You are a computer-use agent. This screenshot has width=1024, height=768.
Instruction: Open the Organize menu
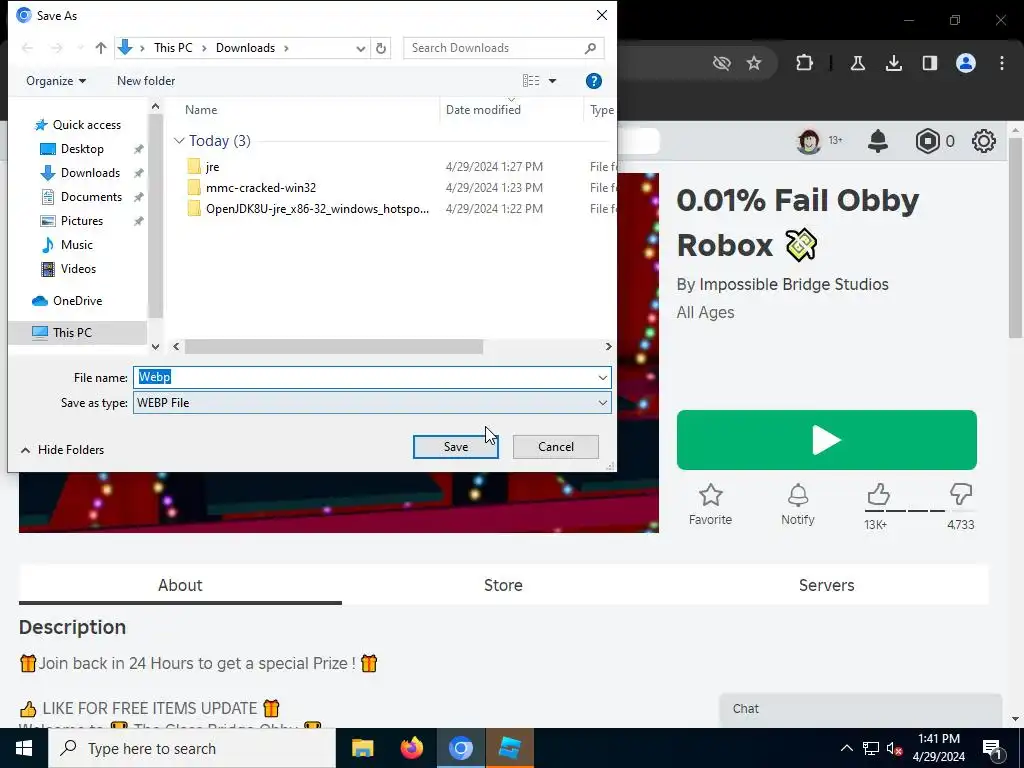click(x=56, y=81)
